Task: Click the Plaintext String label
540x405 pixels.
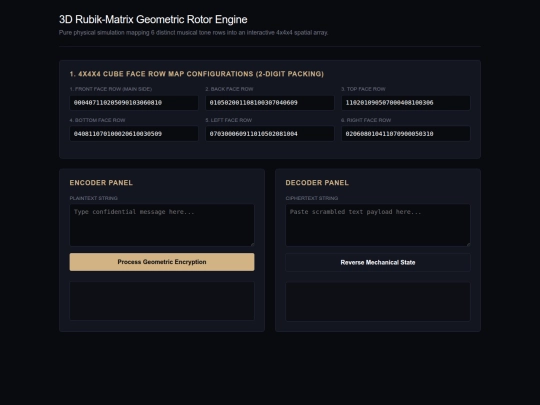Action: point(94,198)
